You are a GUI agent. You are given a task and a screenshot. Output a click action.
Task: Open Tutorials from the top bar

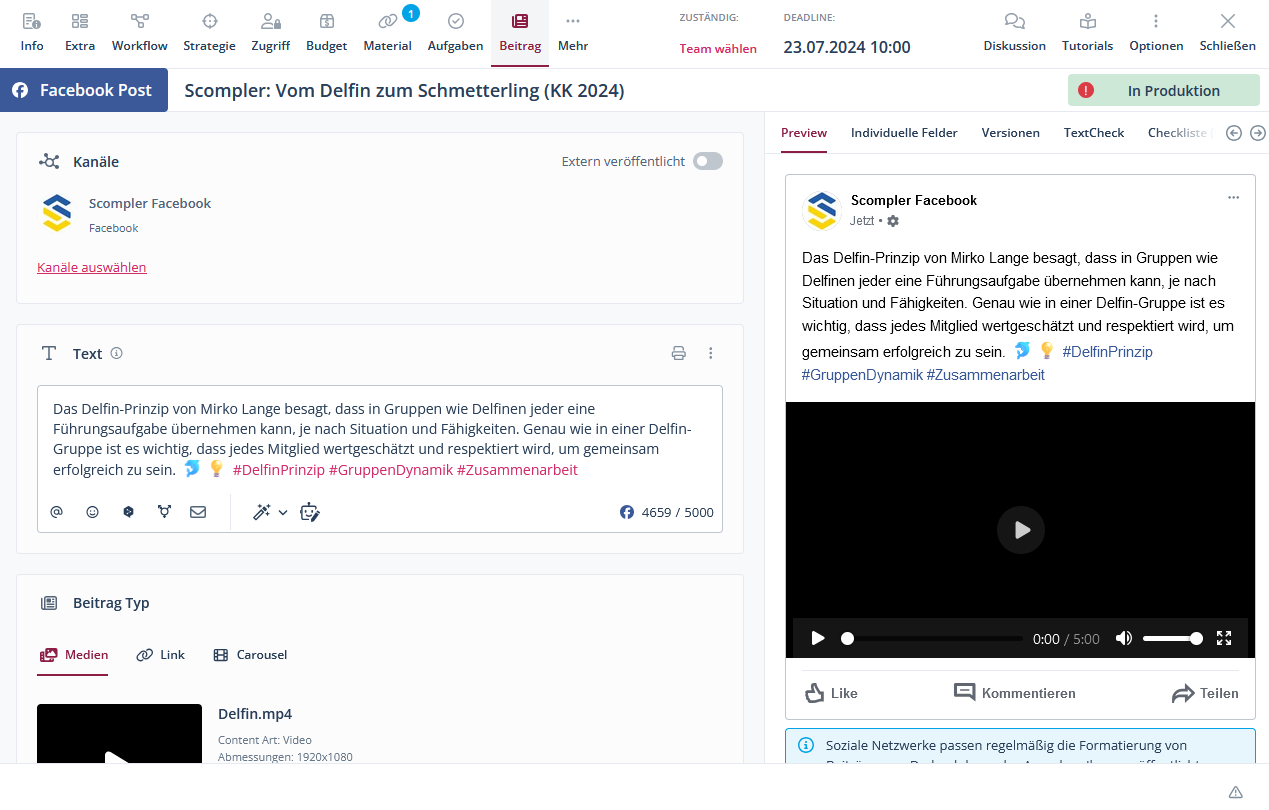click(x=1087, y=32)
